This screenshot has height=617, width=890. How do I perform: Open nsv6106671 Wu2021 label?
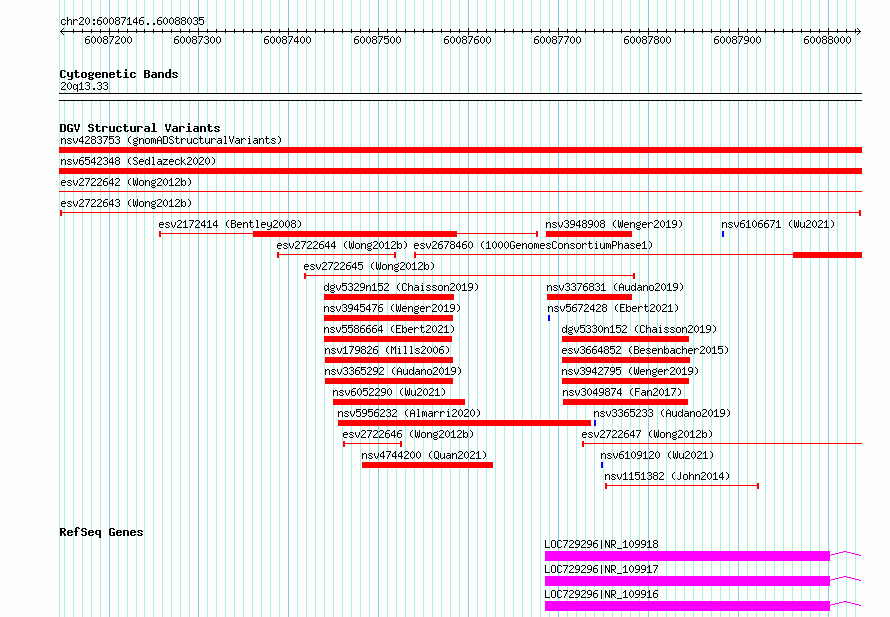coord(778,224)
